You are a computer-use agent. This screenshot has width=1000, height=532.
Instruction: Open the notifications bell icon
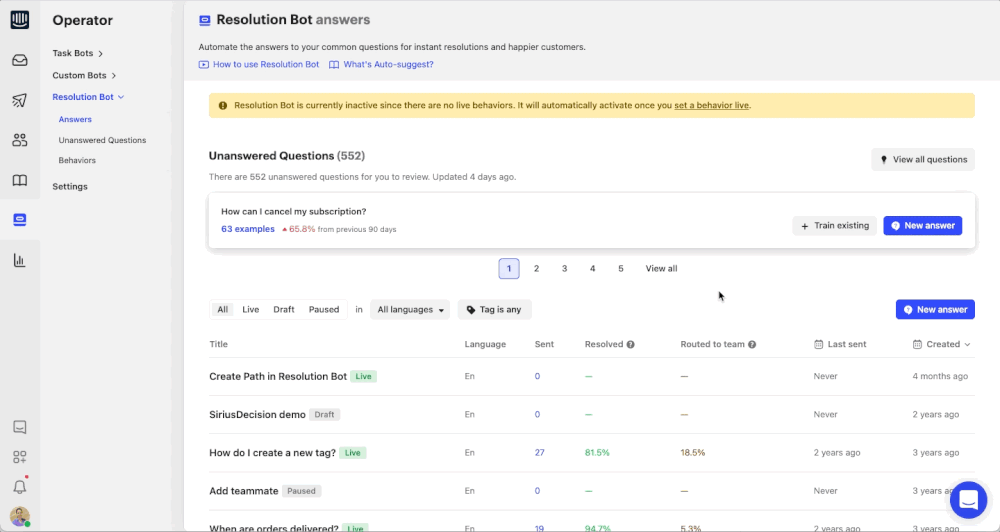coord(19,487)
